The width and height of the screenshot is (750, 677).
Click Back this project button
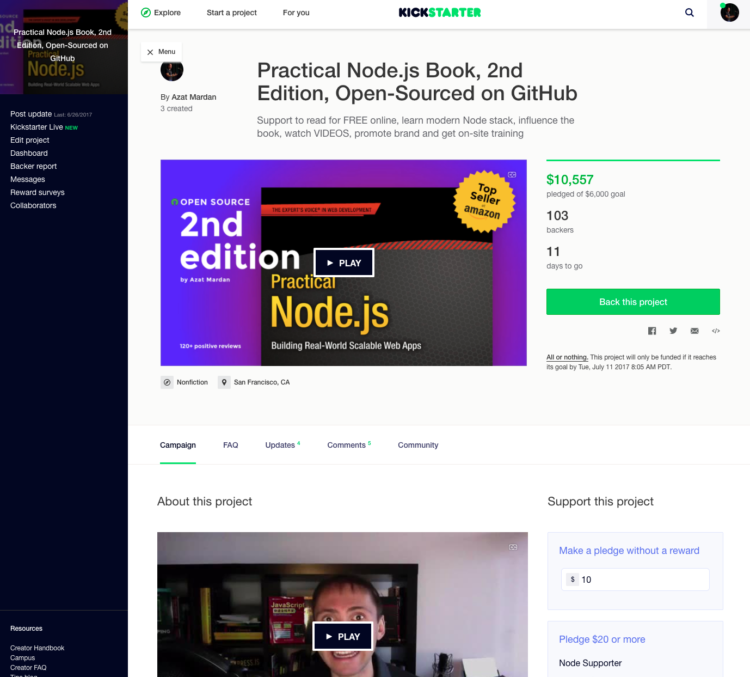click(x=633, y=302)
